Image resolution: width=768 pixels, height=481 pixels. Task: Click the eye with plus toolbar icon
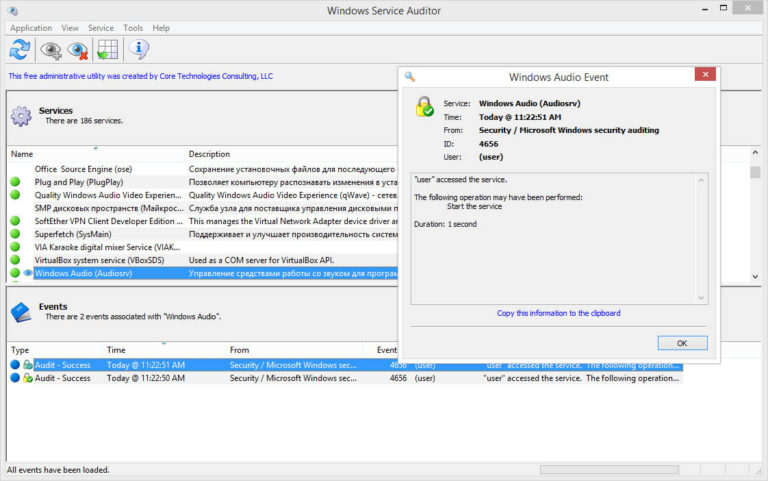[x=50, y=50]
